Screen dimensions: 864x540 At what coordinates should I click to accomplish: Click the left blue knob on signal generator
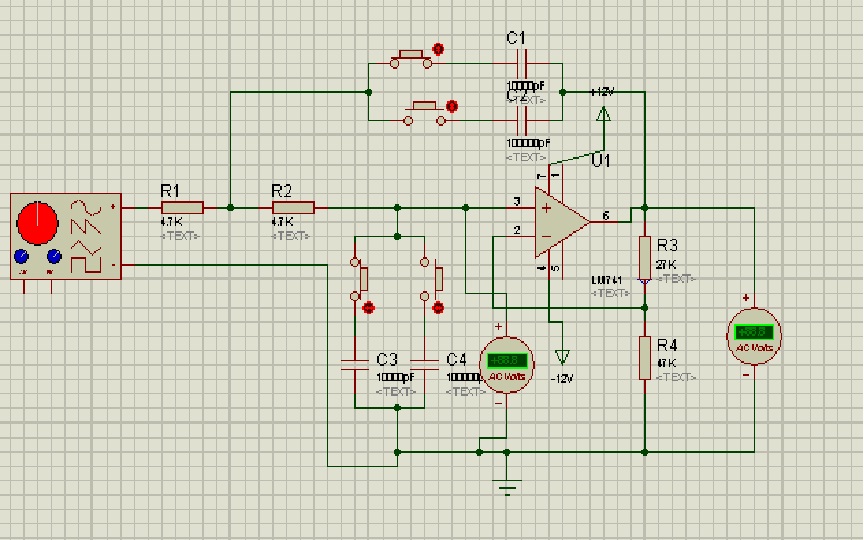coord(21,256)
